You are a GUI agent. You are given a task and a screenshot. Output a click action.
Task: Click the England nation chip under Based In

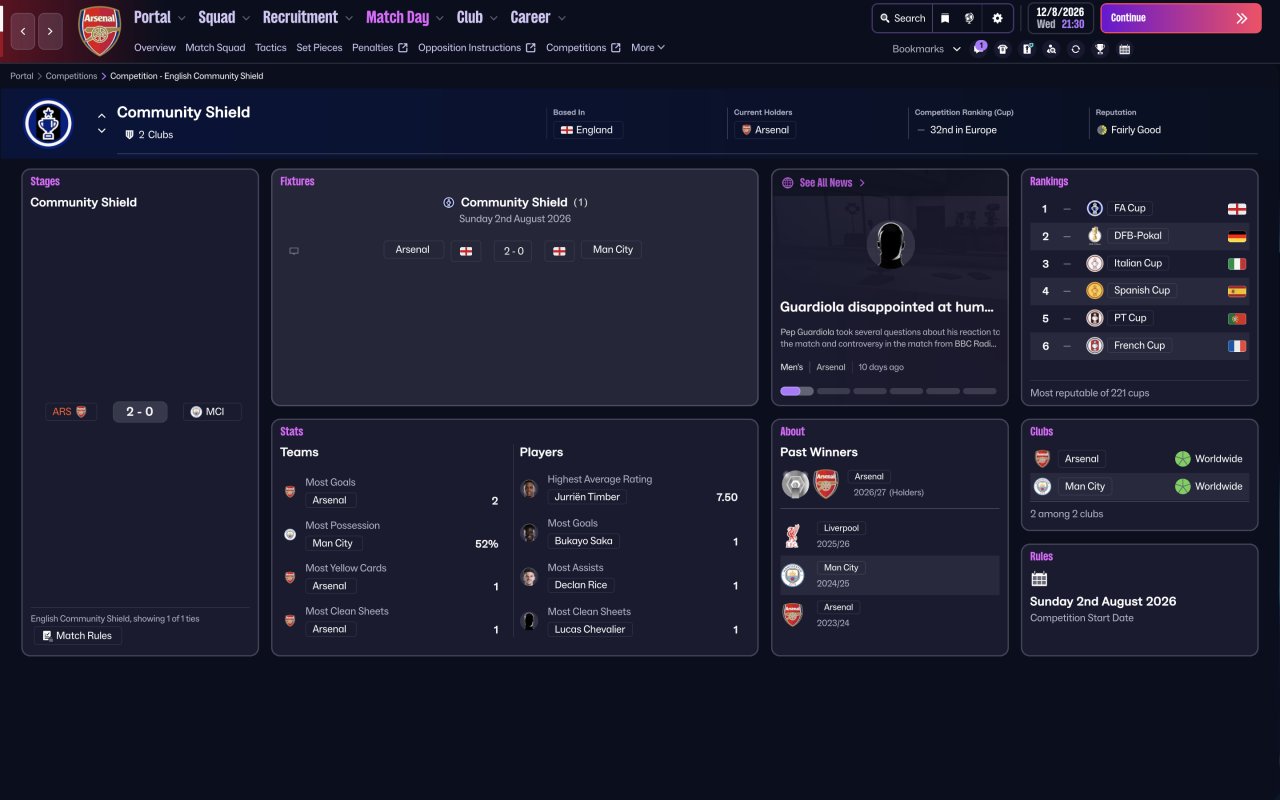tap(588, 130)
